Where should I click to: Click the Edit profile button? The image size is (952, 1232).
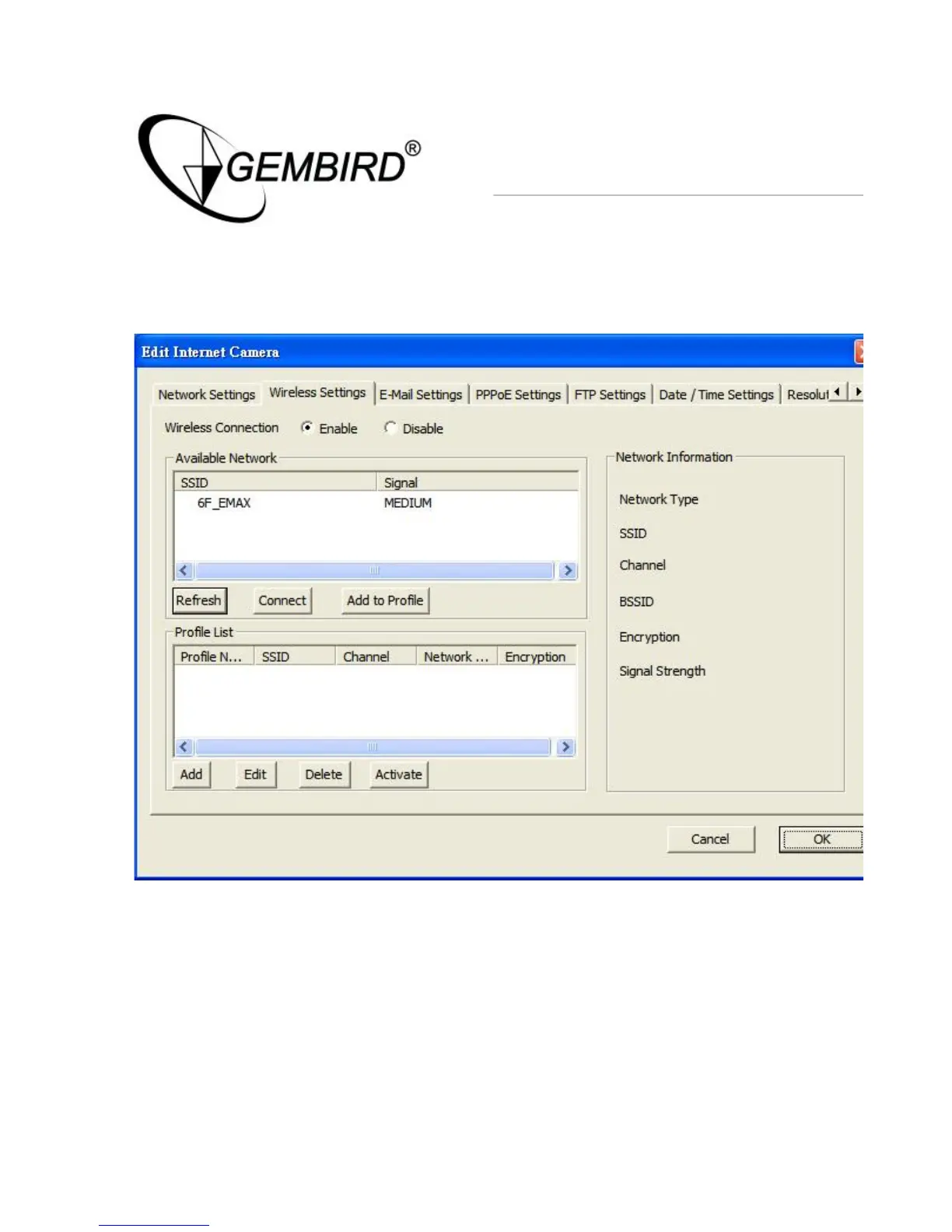coord(255,775)
